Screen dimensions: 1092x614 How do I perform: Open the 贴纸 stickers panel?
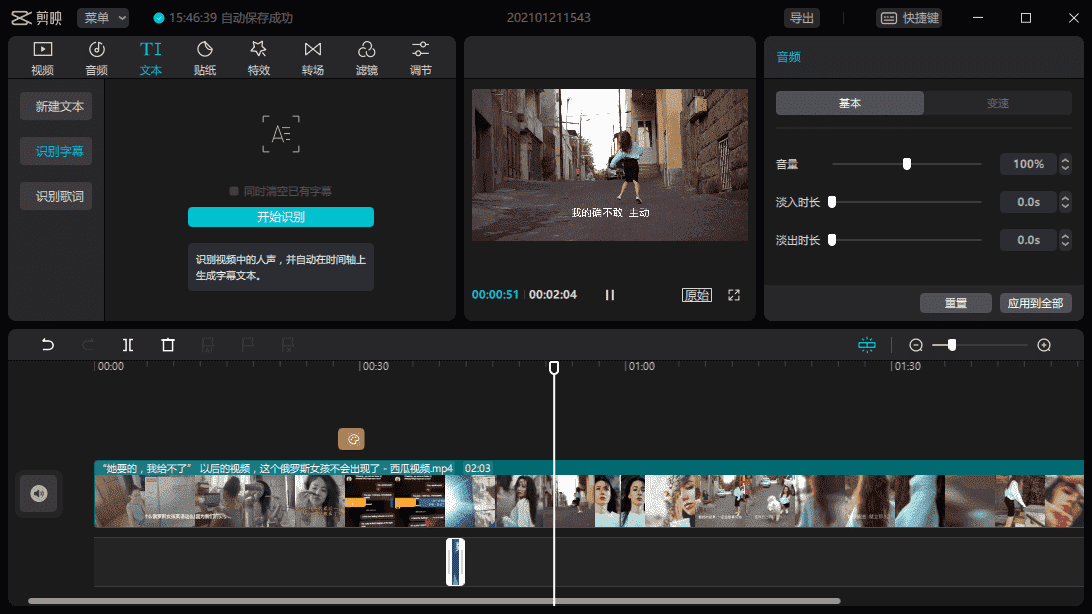point(204,56)
